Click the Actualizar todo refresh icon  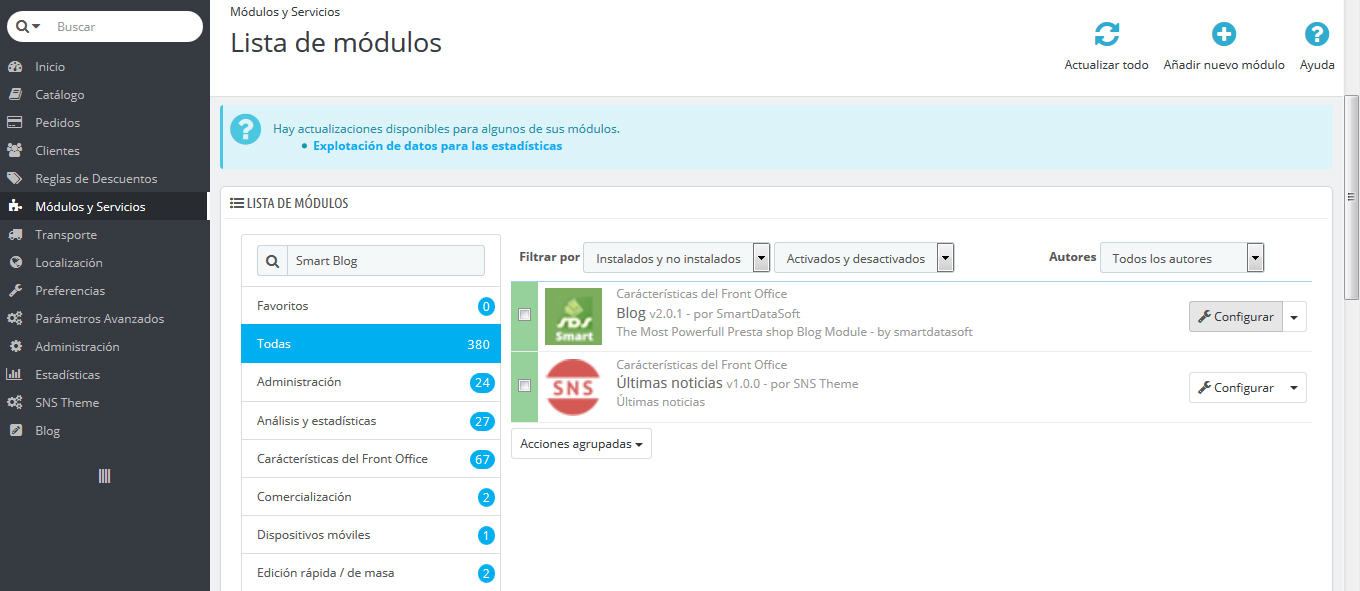1106,35
